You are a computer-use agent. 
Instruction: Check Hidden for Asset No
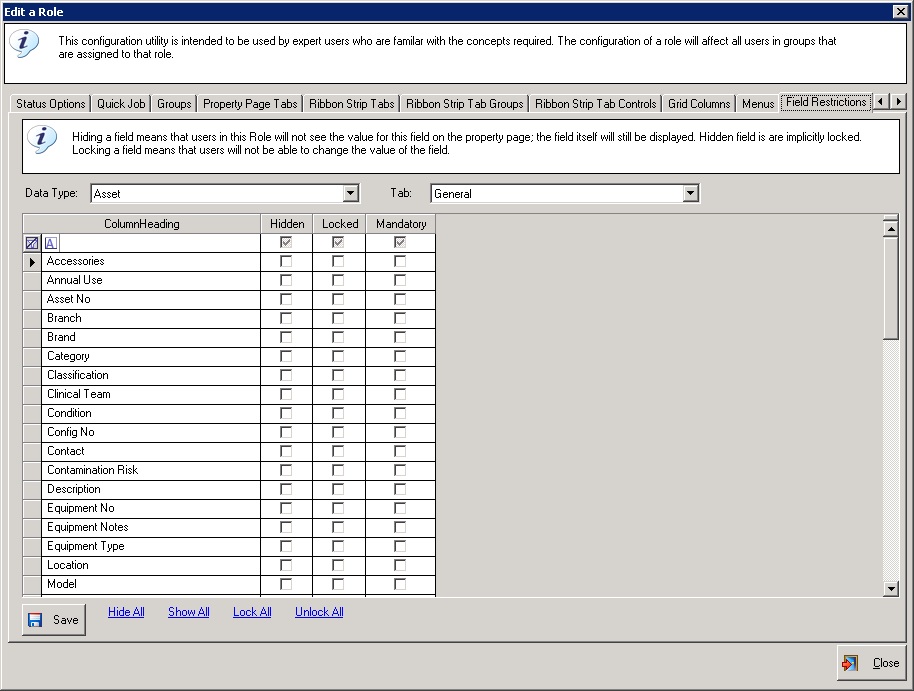tap(286, 299)
